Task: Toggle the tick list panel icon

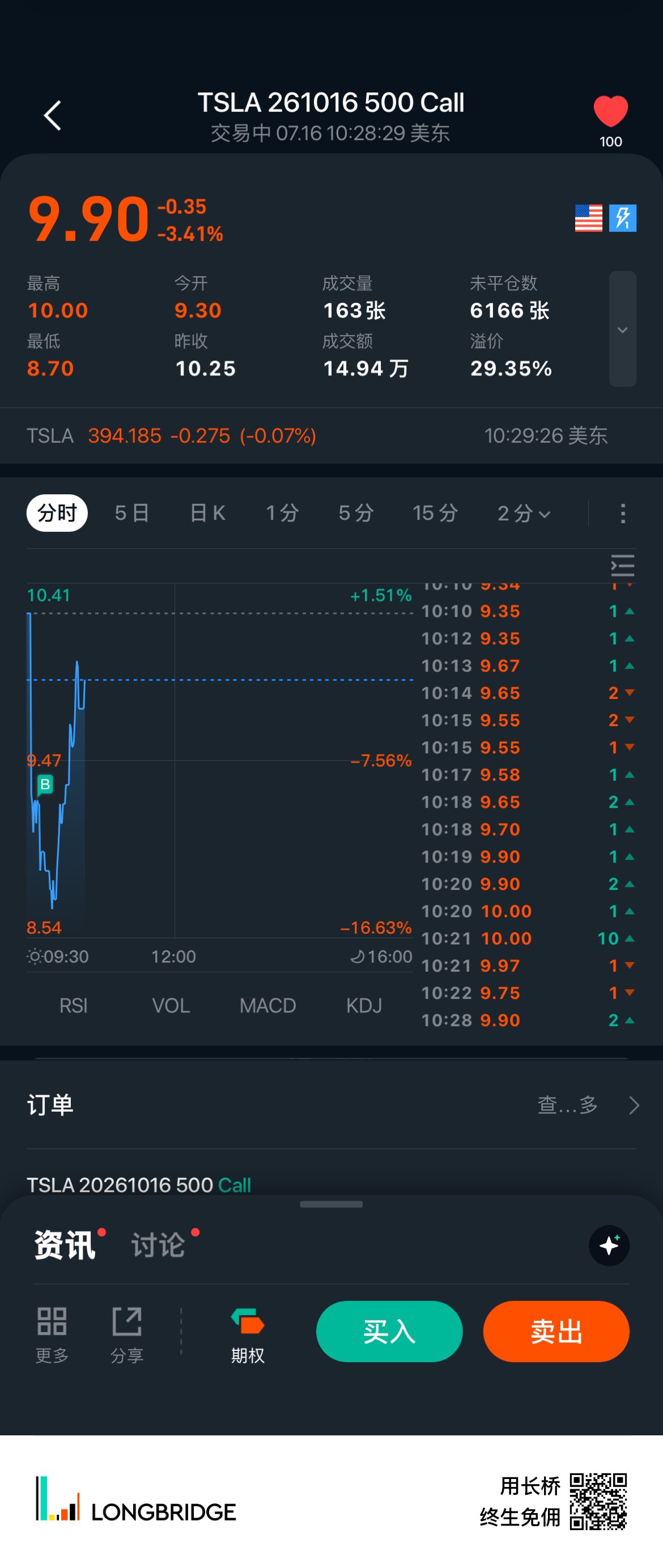Action: point(622,566)
